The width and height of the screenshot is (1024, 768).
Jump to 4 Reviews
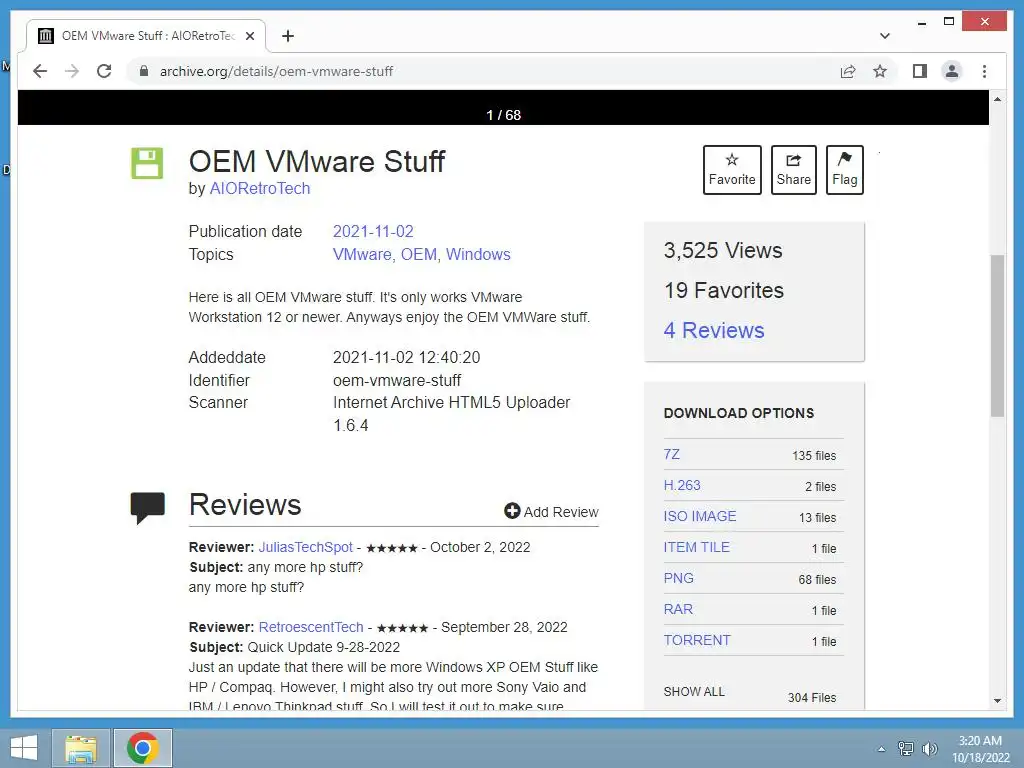click(714, 330)
